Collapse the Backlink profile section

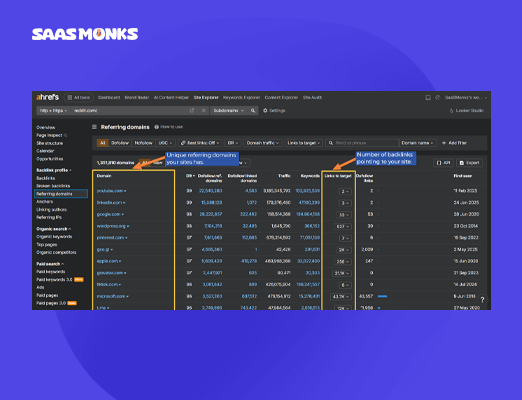(53, 170)
